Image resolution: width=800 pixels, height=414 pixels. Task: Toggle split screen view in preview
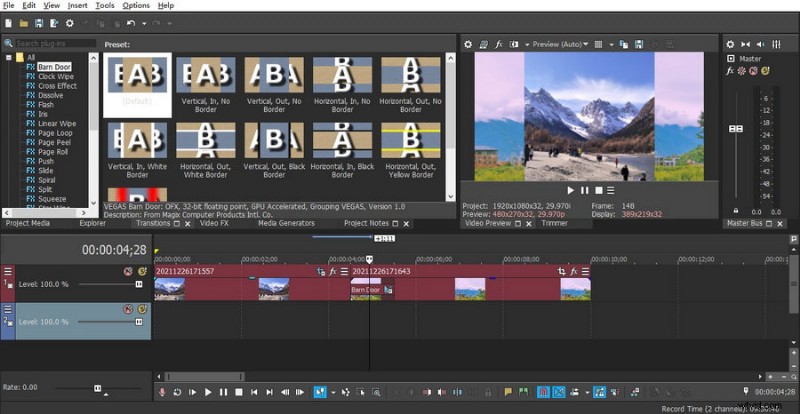[x=514, y=44]
